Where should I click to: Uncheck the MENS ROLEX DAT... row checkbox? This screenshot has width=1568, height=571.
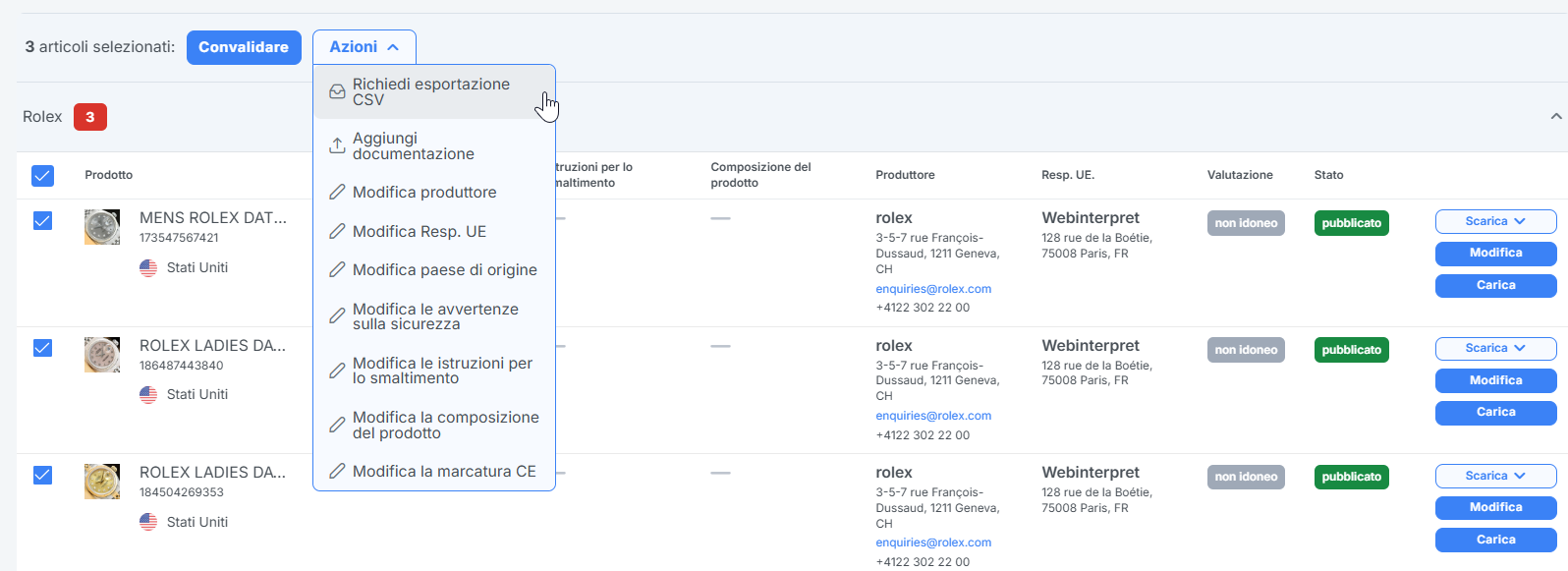(x=43, y=221)
